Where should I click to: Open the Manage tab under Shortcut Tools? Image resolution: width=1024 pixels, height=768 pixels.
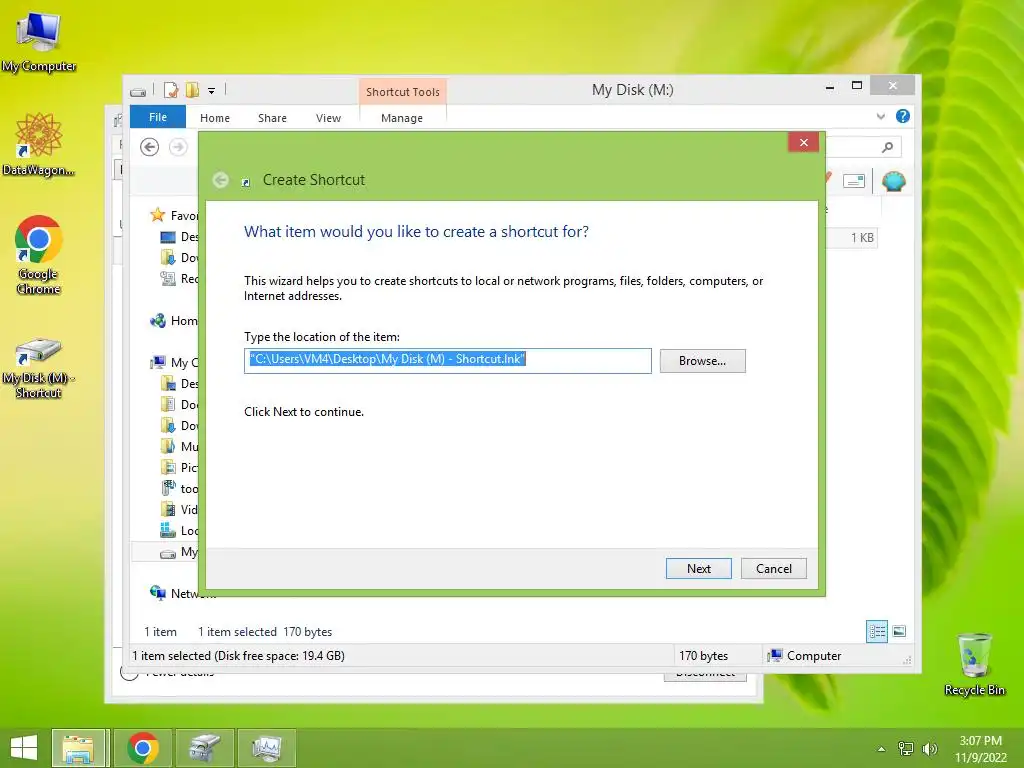point(402,118)
